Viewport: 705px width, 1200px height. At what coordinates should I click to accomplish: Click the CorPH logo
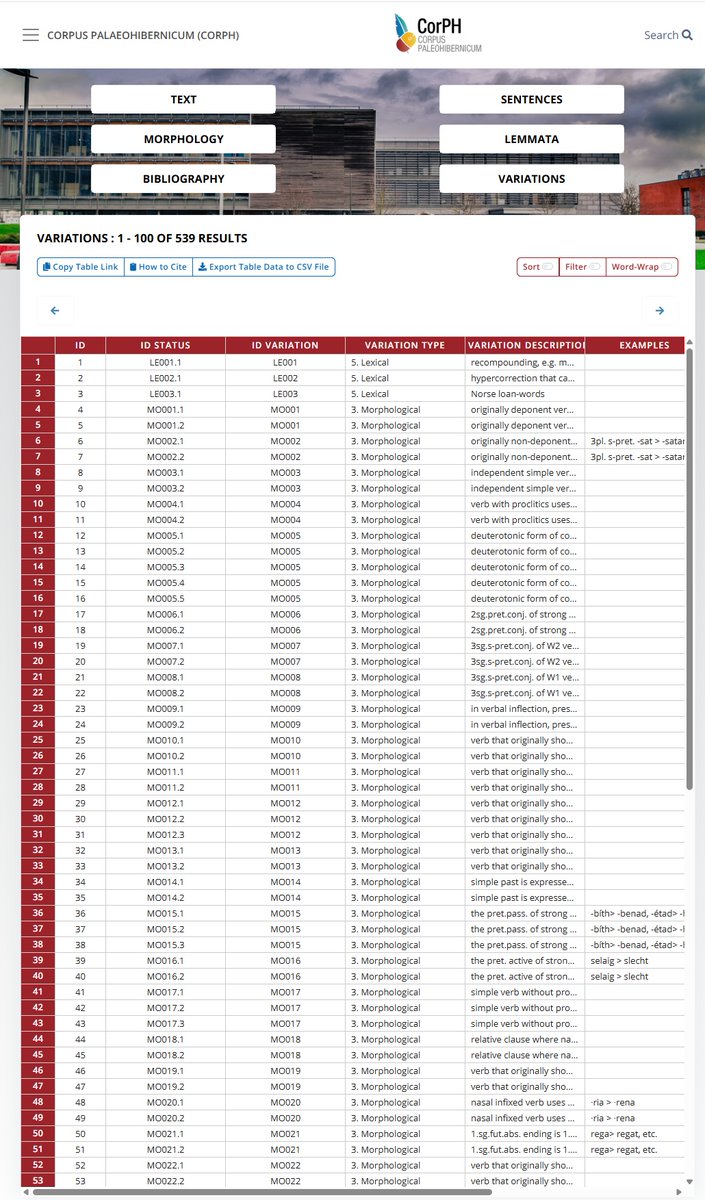pos(438,34)
